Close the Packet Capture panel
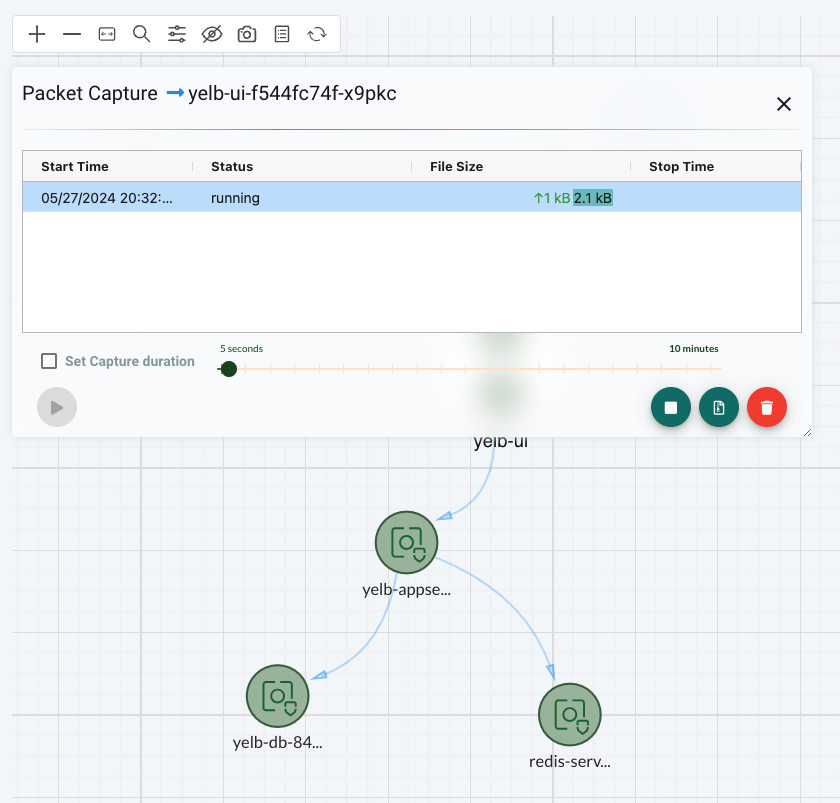This screenshot has height=803, width=840. (x=784, y=104)
